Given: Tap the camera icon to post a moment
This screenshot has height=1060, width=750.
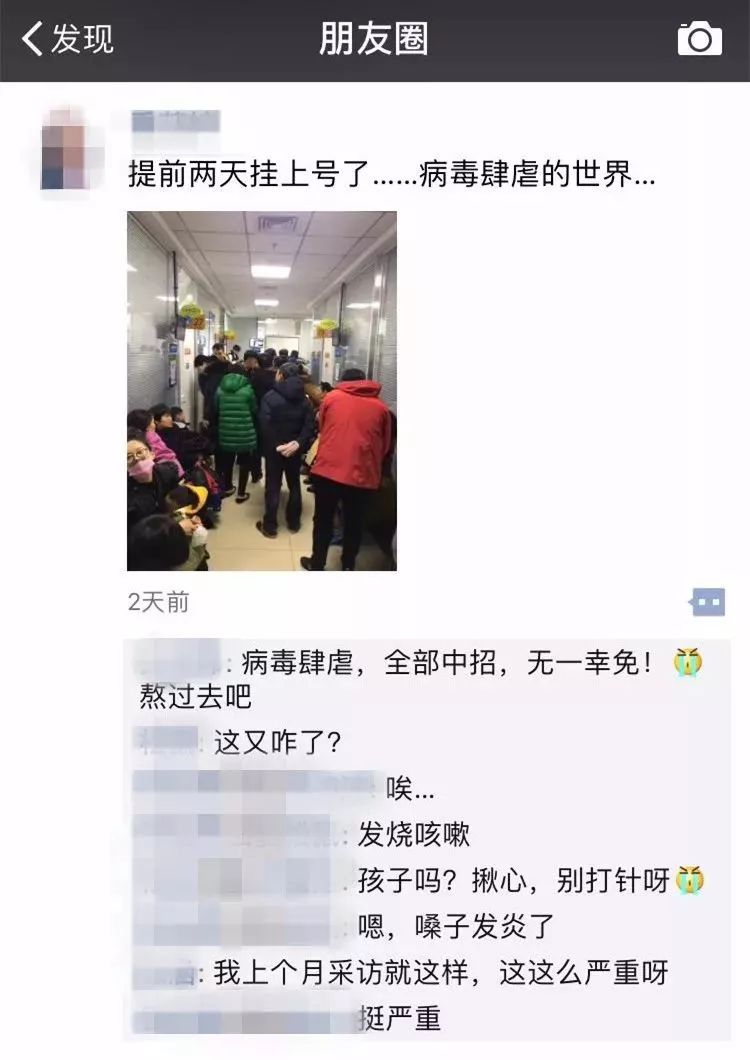Looking at the screenshot, I should [699, 39].
